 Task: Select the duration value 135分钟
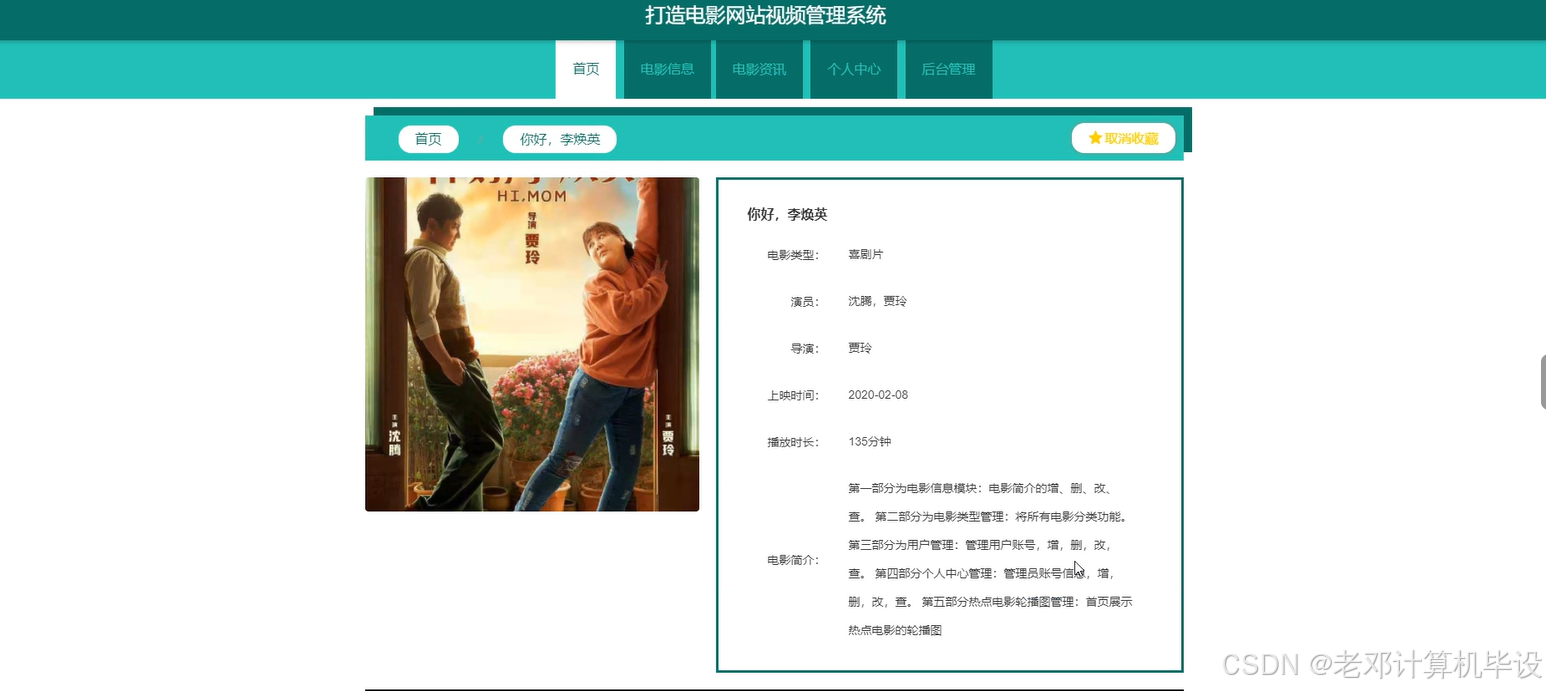[869, 442]
